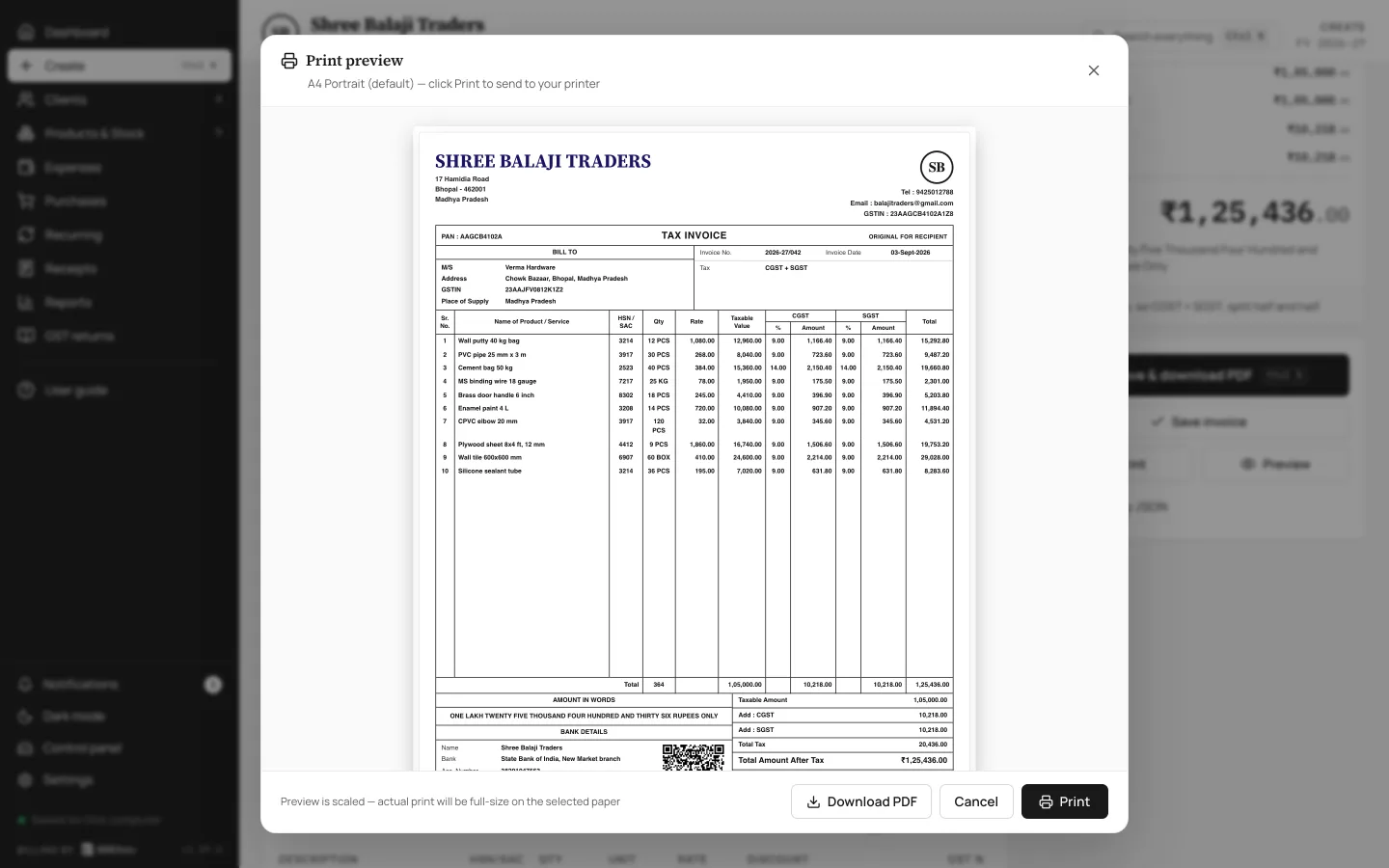This screenshot has width=1389, height=868.
Task: Click download icon inside Download PDF button
Action: (813, 801)
